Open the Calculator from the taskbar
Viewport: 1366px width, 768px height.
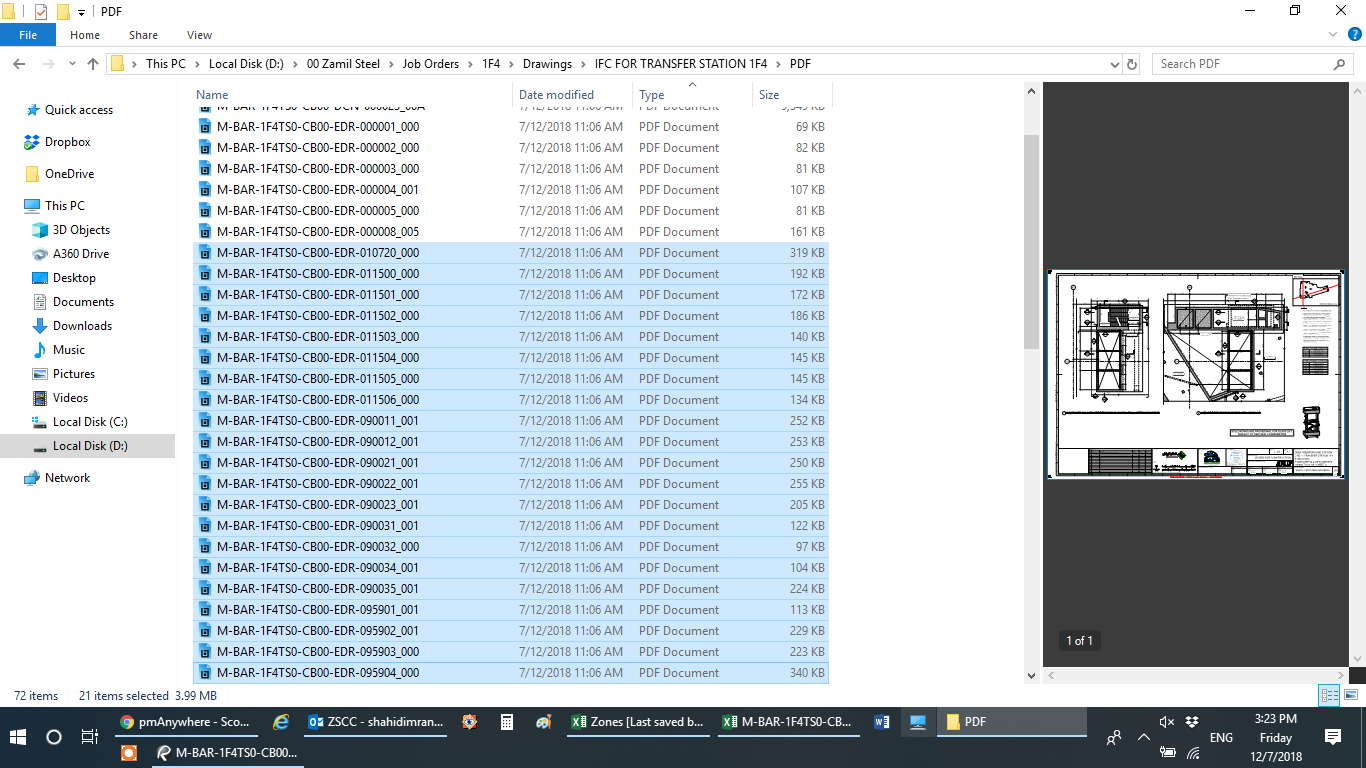pos(507,722)
